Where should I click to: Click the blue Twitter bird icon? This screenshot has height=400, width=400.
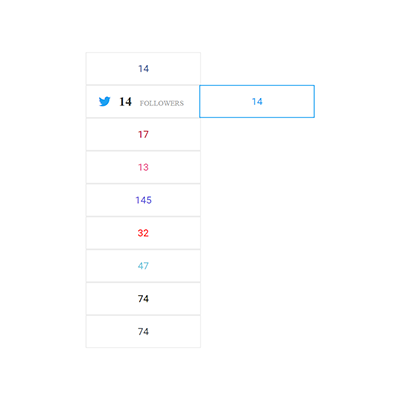coord(105,101)
